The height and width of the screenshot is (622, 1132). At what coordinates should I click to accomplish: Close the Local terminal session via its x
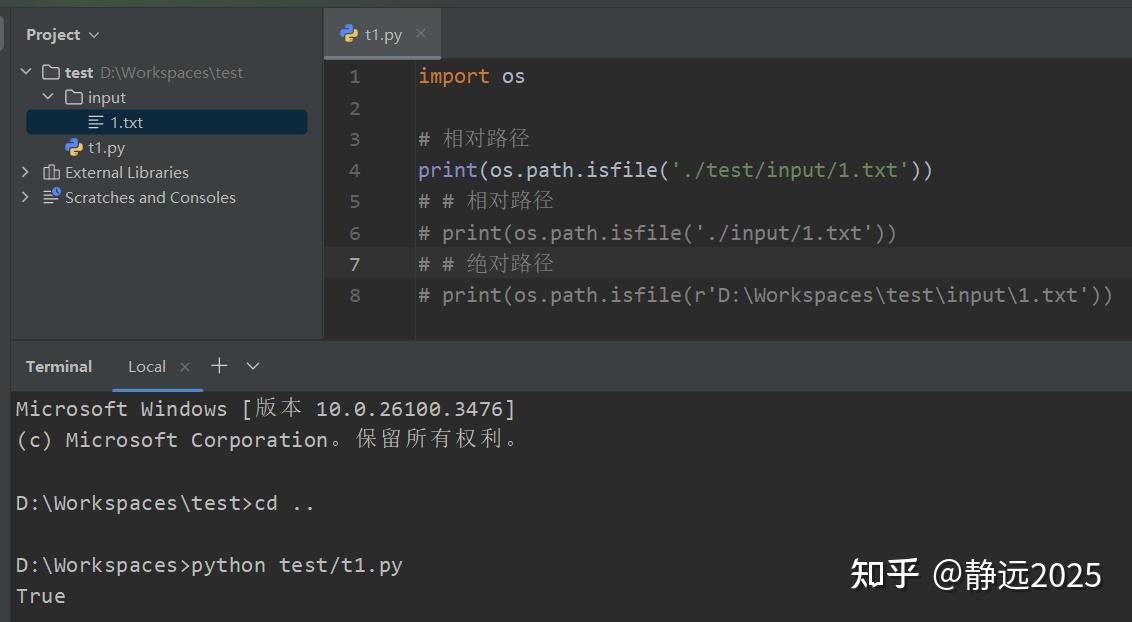tap(184, 366)
